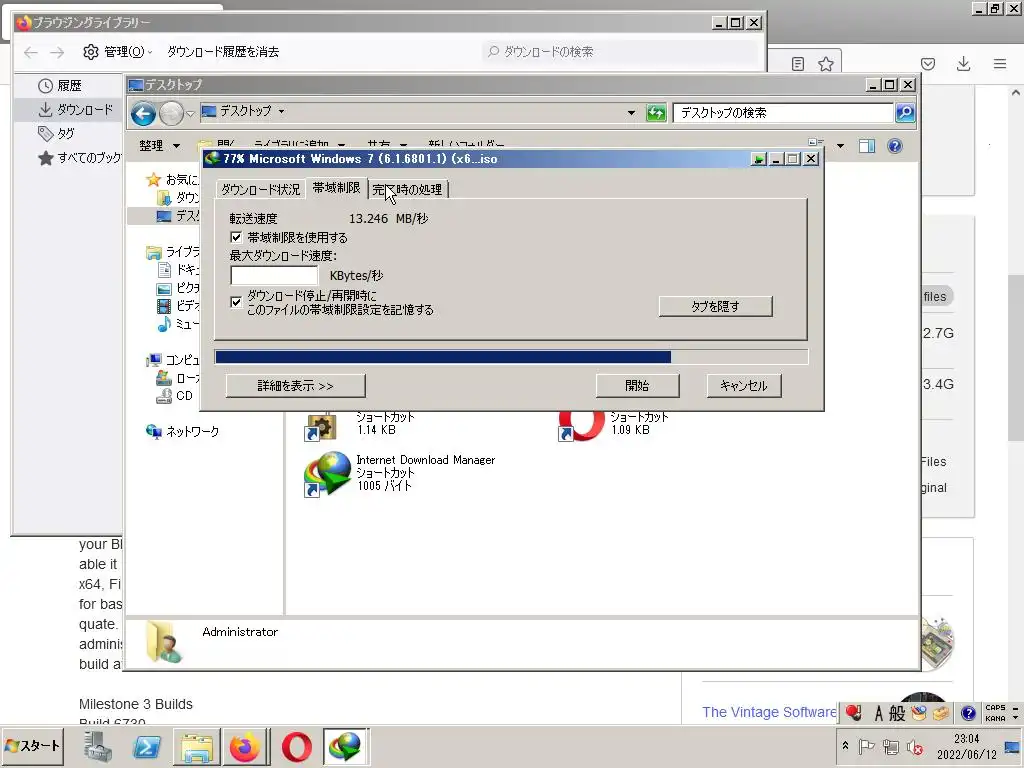The width and height of the screenshot is (1024, 768).
Task: Click the blue download progress bar
Action: click(511, 357)
